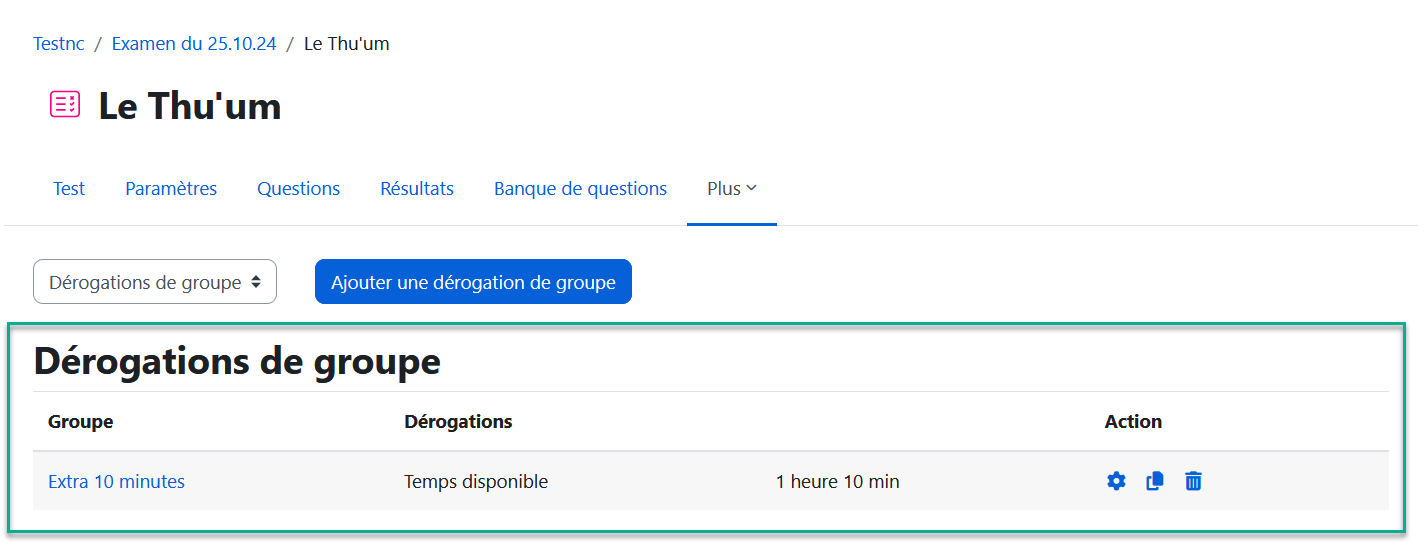Duplicate the Extra 10 minutes override

[1154, 481]
